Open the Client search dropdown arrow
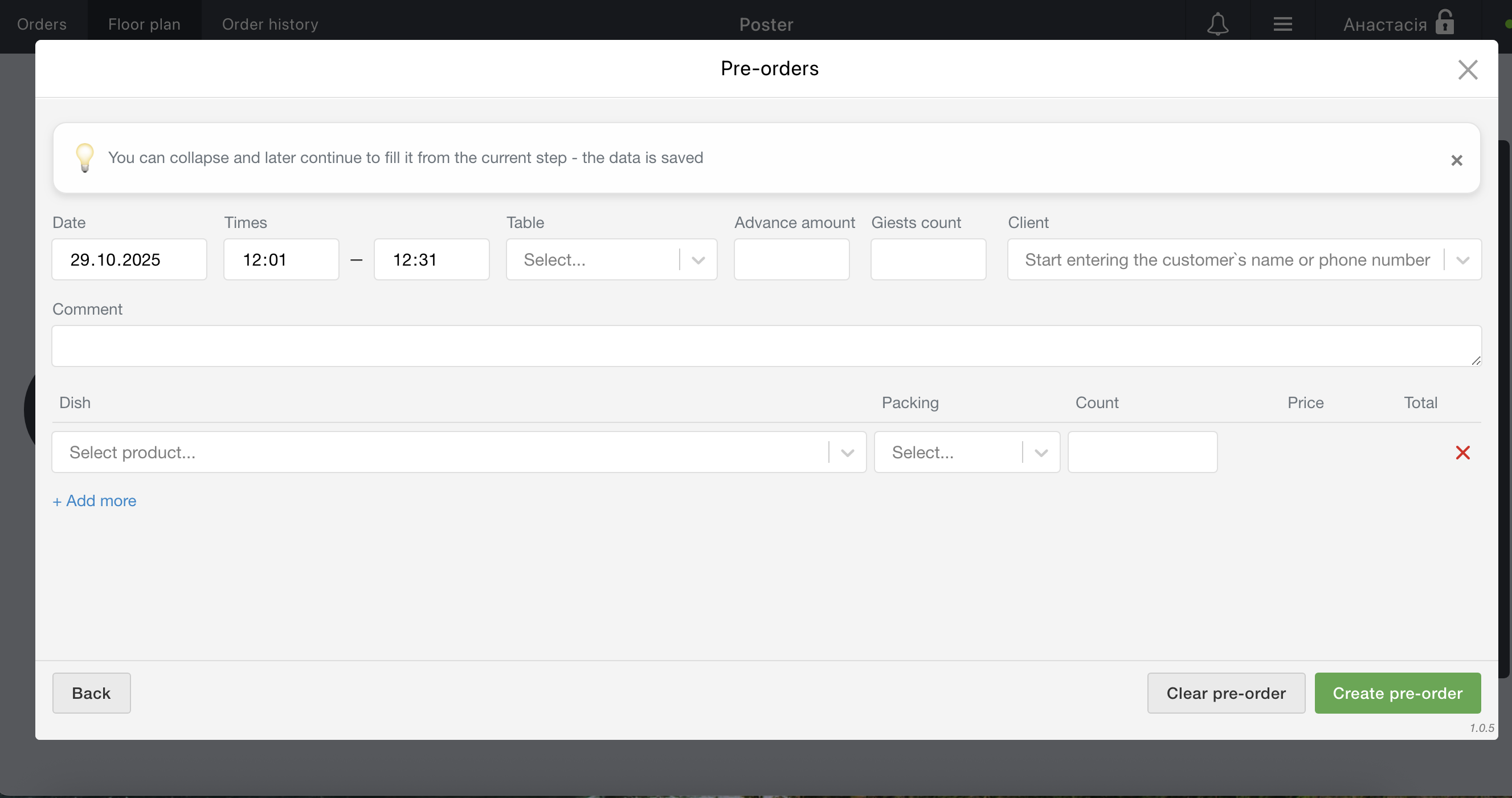 pos(1462,259)
